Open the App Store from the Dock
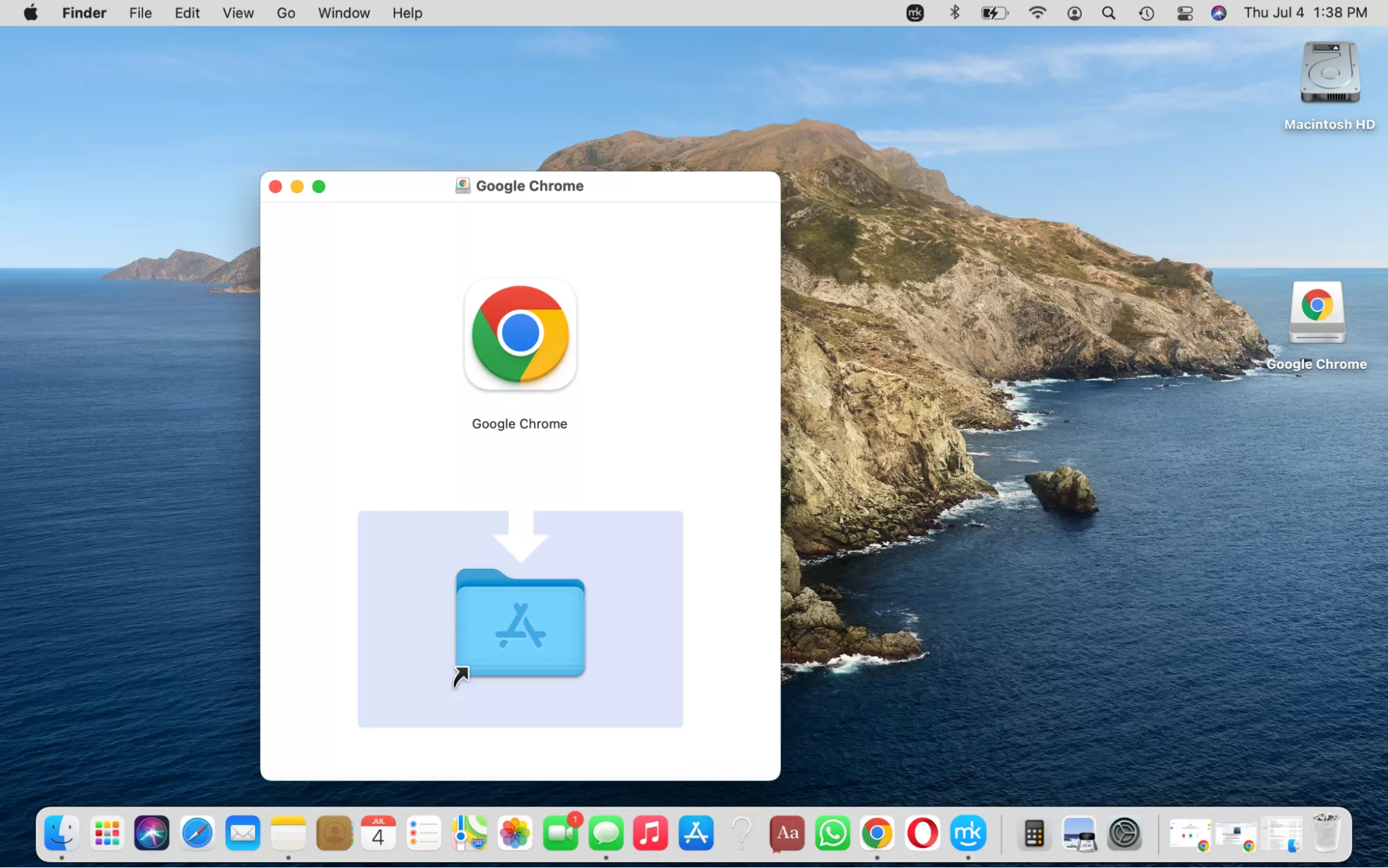Screen dimensions: 1388x868 pyautogui.click(x=696, y=833)
